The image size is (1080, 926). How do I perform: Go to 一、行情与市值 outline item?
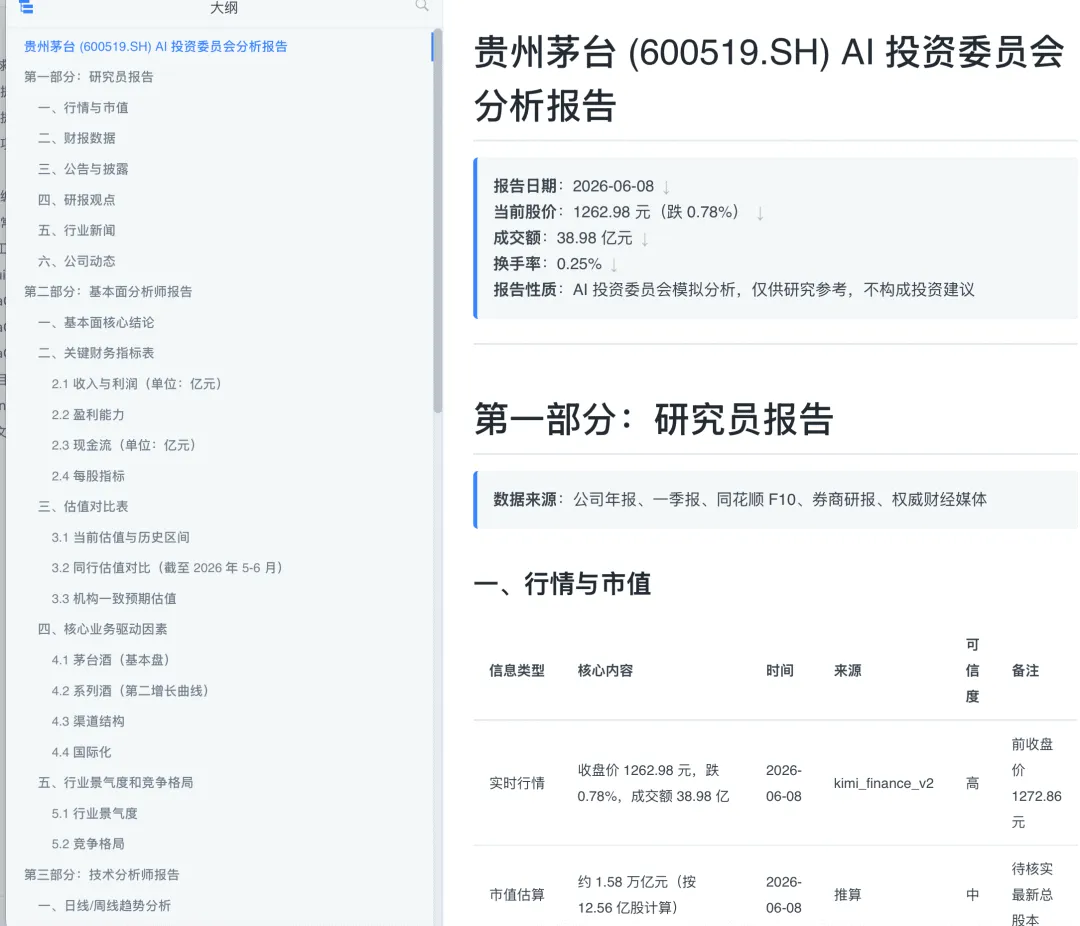[x=83, y=107]
